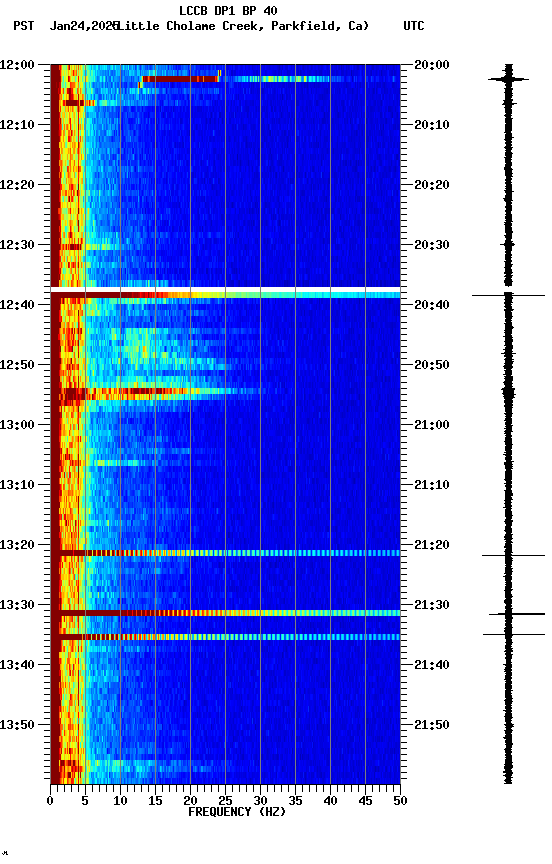The width and height of the screenshot is (552, 864).
Task: Click the 5 Hz frequency axis tick label
Action: click(x=85, y=801)
